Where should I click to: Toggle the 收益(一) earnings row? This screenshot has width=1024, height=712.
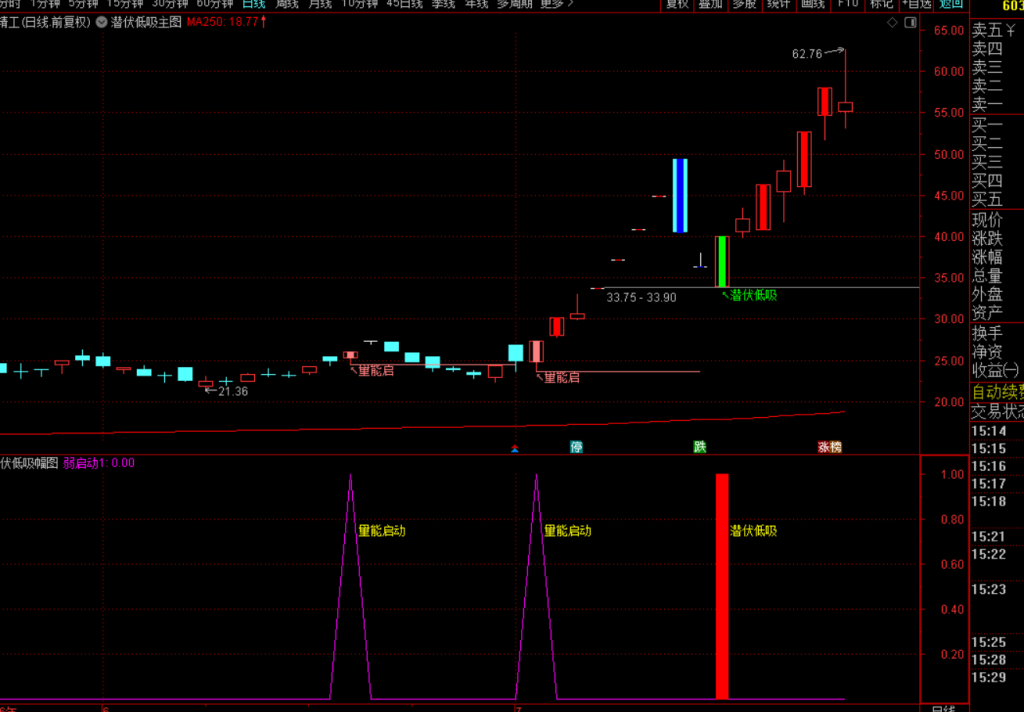(x=997, y=370)
